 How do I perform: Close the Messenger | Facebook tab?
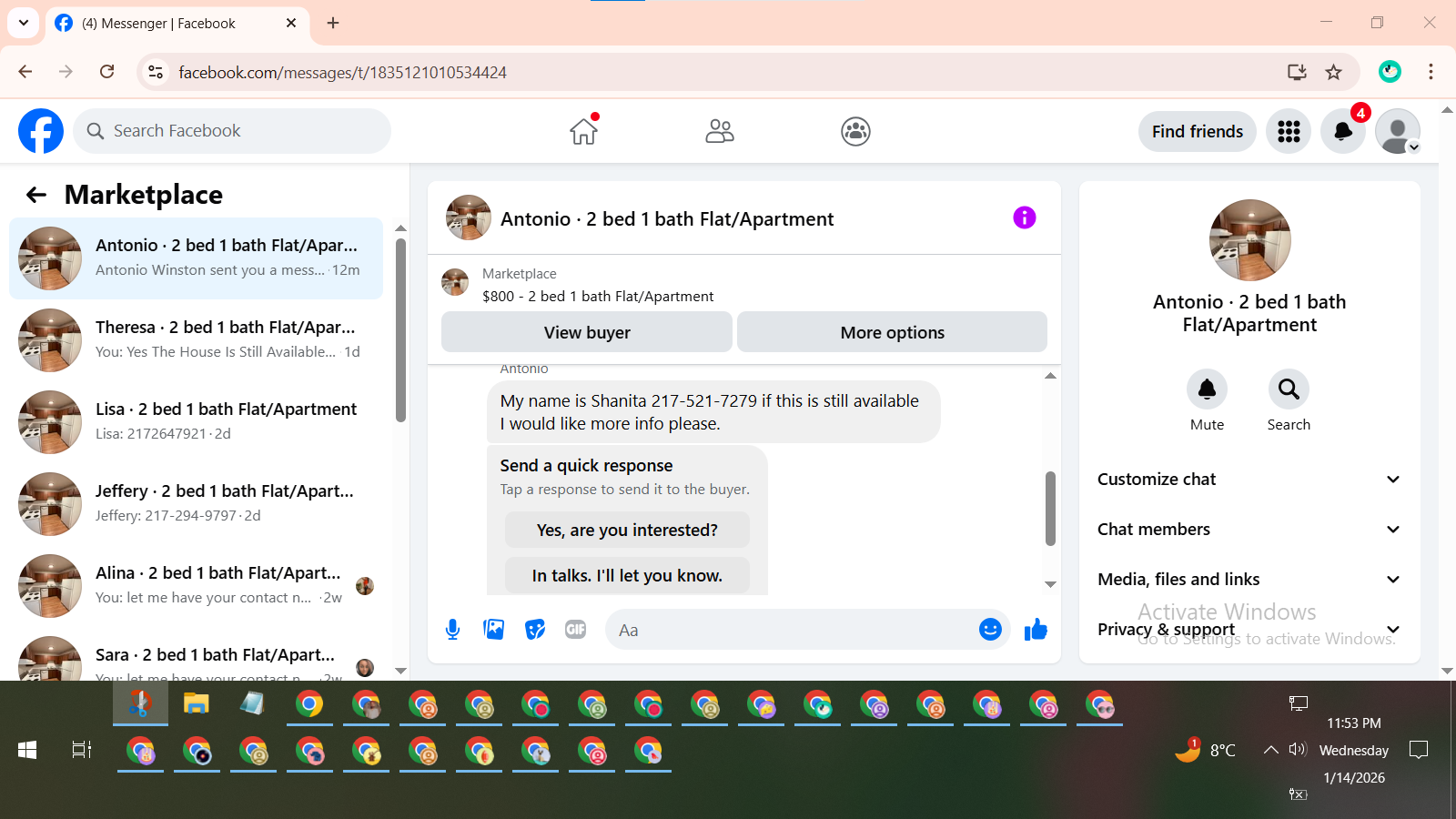(291, 23)
